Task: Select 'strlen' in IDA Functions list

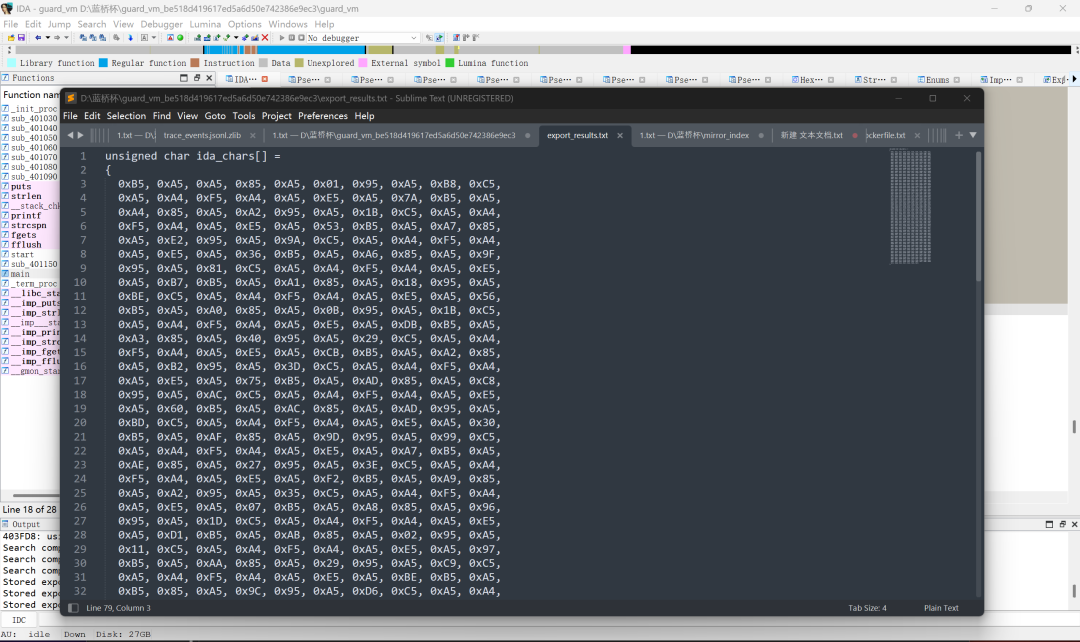Action: tap(26, 196)
